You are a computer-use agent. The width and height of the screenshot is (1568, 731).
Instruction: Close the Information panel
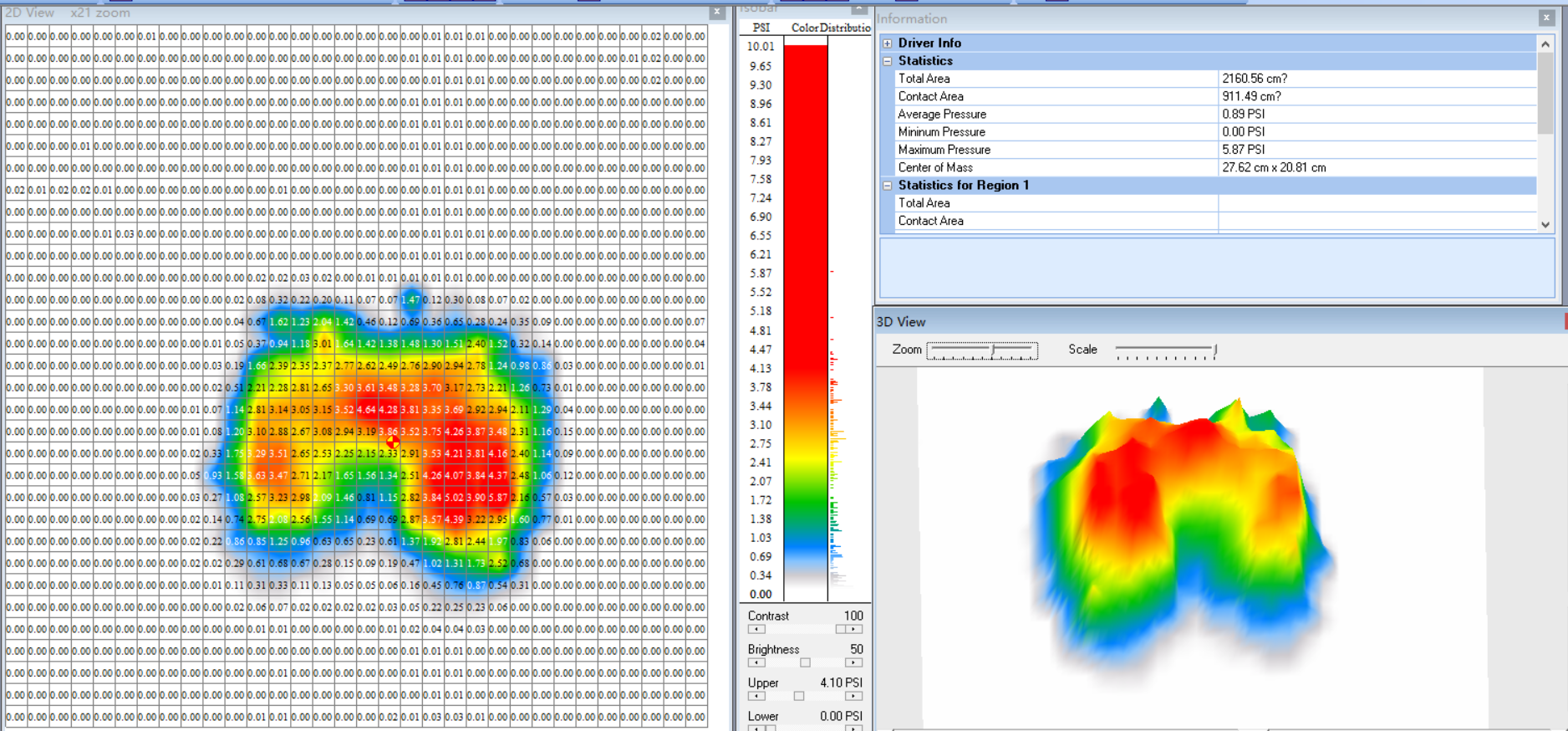[x=1545, y=18]
